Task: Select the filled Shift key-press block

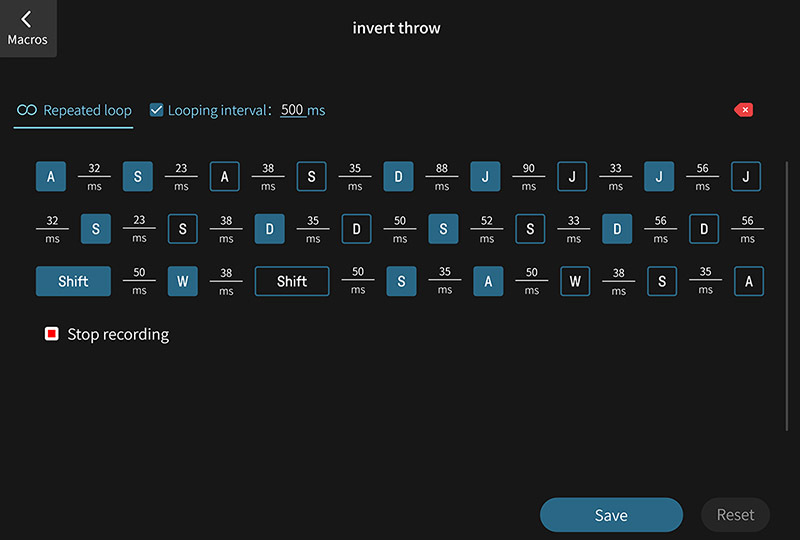Action: [73, 281]
